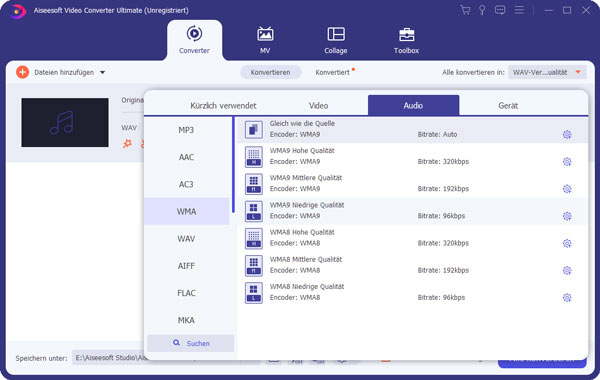600x380 pixels.
Task: Click the Suchen search button
Action: (191, 343)
